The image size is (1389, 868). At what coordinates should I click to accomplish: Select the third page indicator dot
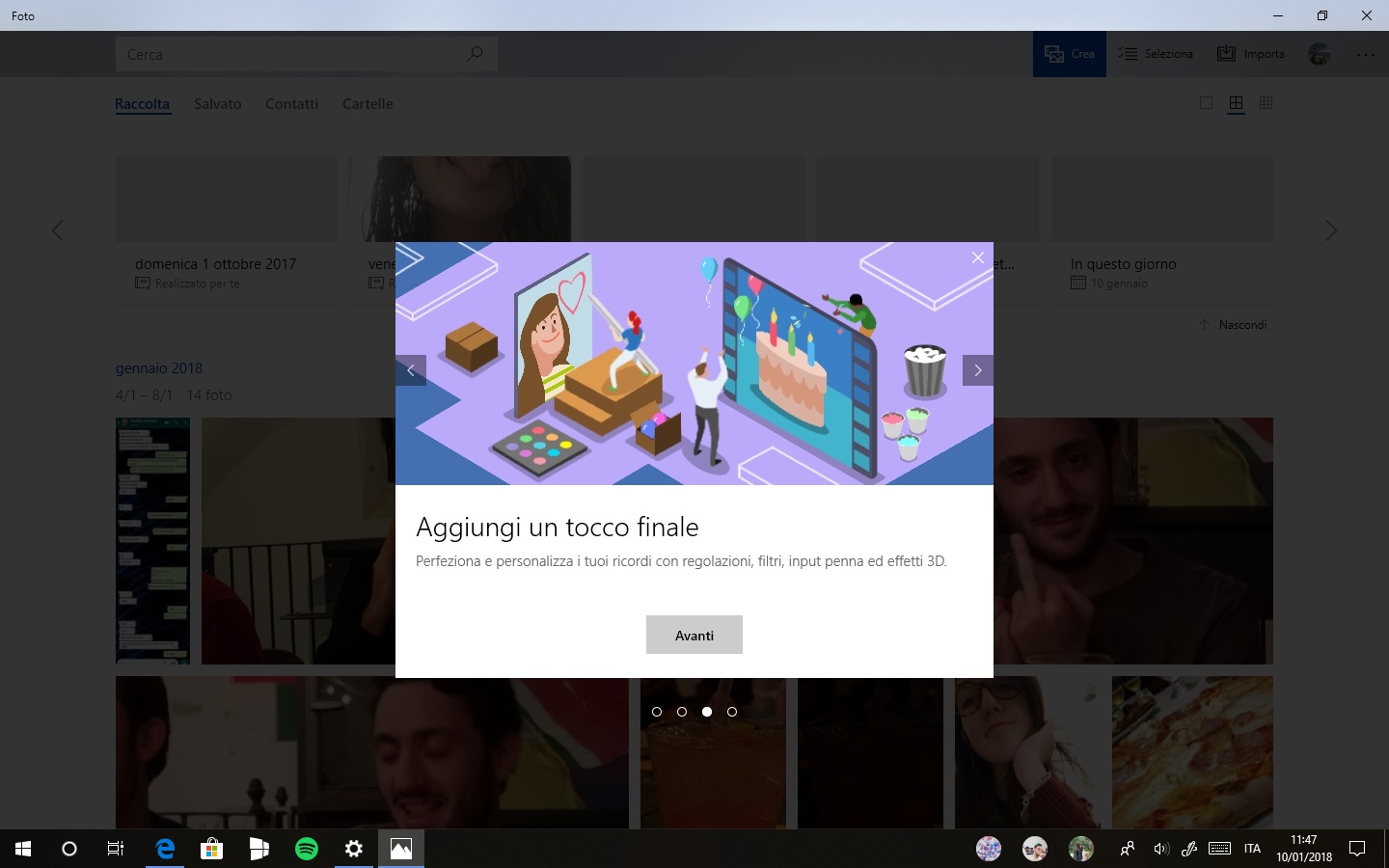707,712
